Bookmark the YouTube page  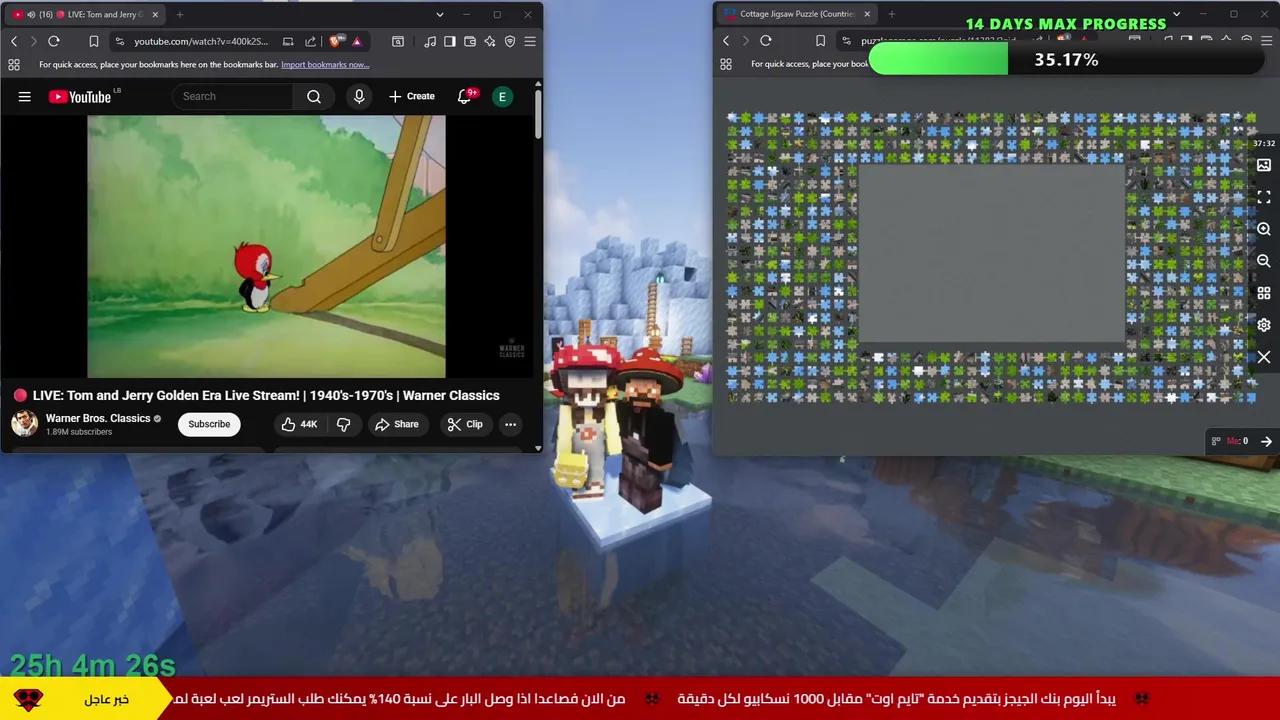point(93,41)
